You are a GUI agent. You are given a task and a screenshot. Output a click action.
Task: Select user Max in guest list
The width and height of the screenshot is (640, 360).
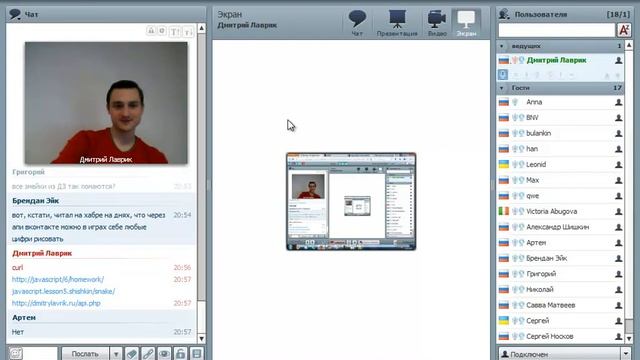pos(560,180)
